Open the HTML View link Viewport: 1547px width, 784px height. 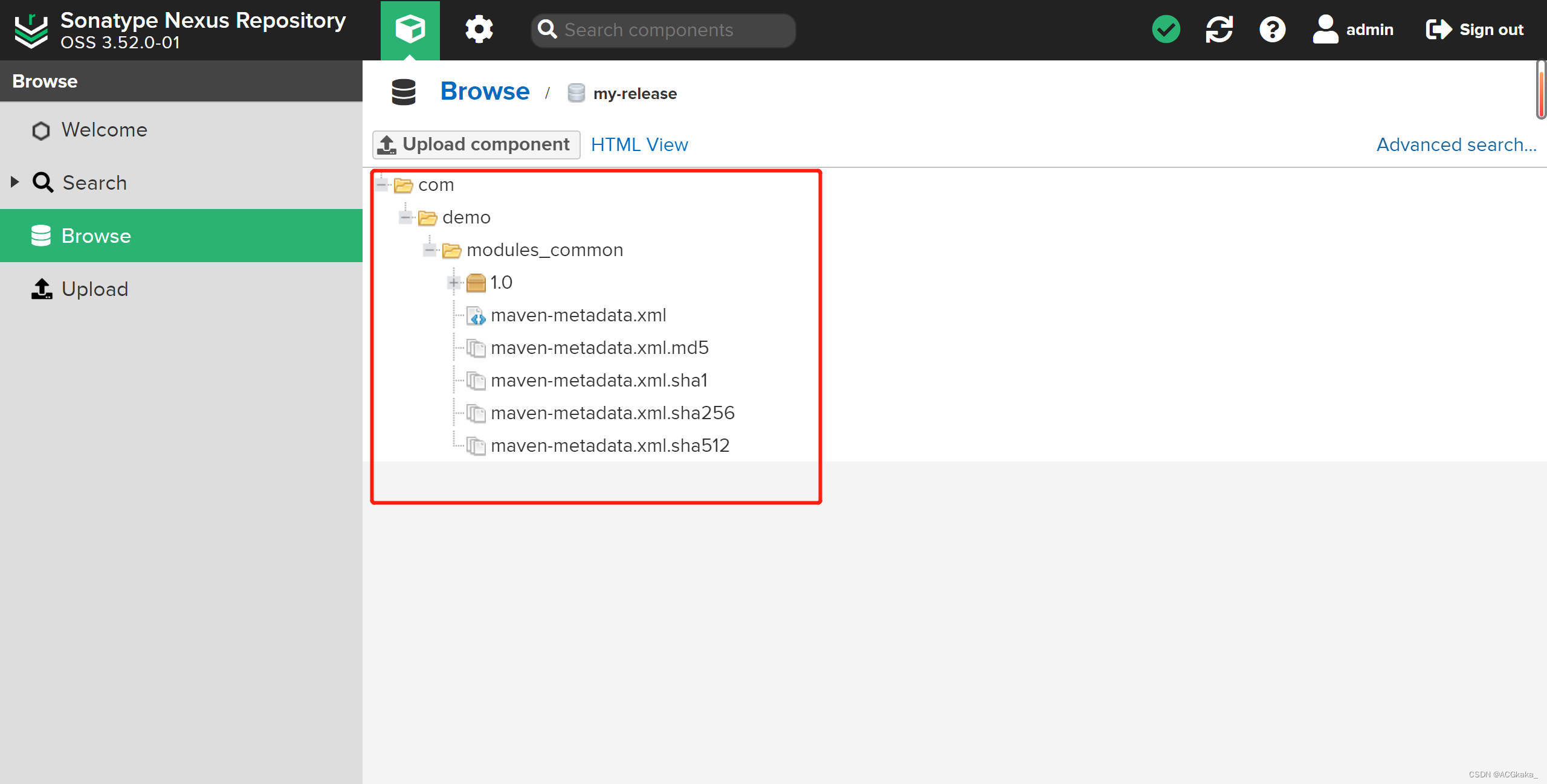(x=639, y=144)
